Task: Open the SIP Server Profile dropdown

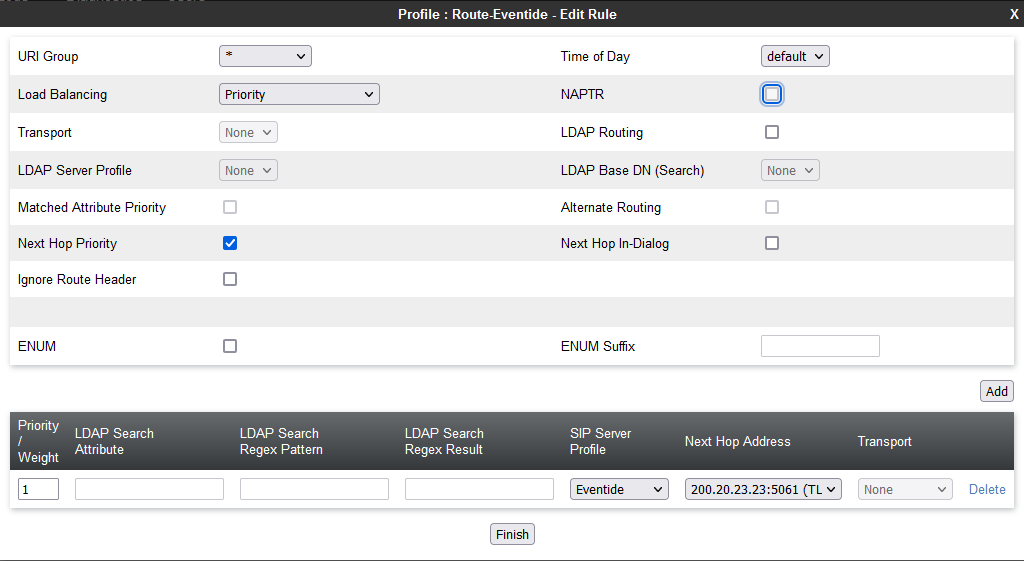Action: pos(619,489)
